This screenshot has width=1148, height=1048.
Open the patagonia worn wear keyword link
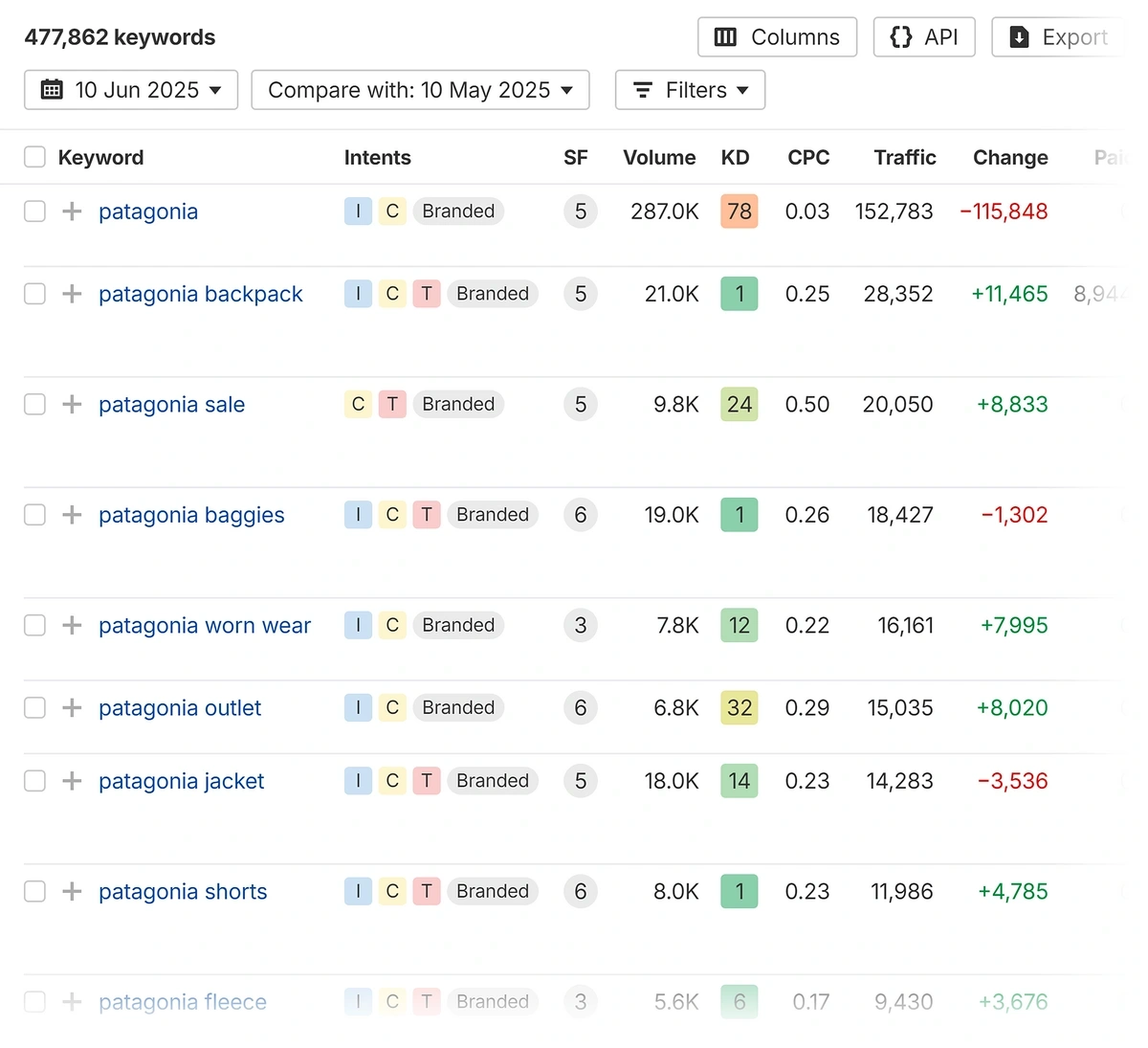click(205, 625)
